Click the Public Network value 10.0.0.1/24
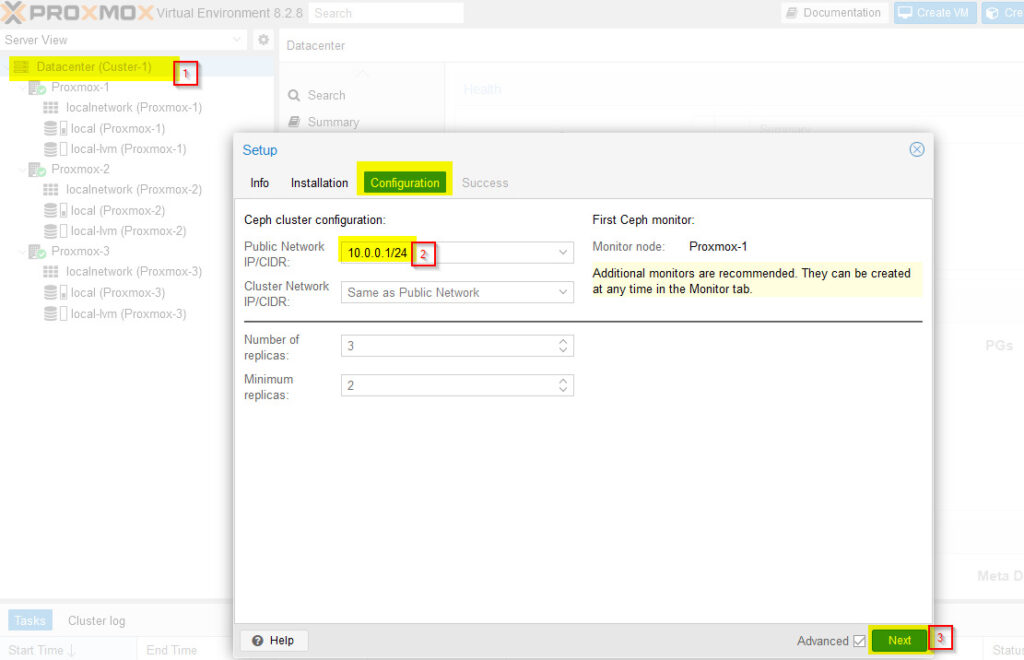 377,253
